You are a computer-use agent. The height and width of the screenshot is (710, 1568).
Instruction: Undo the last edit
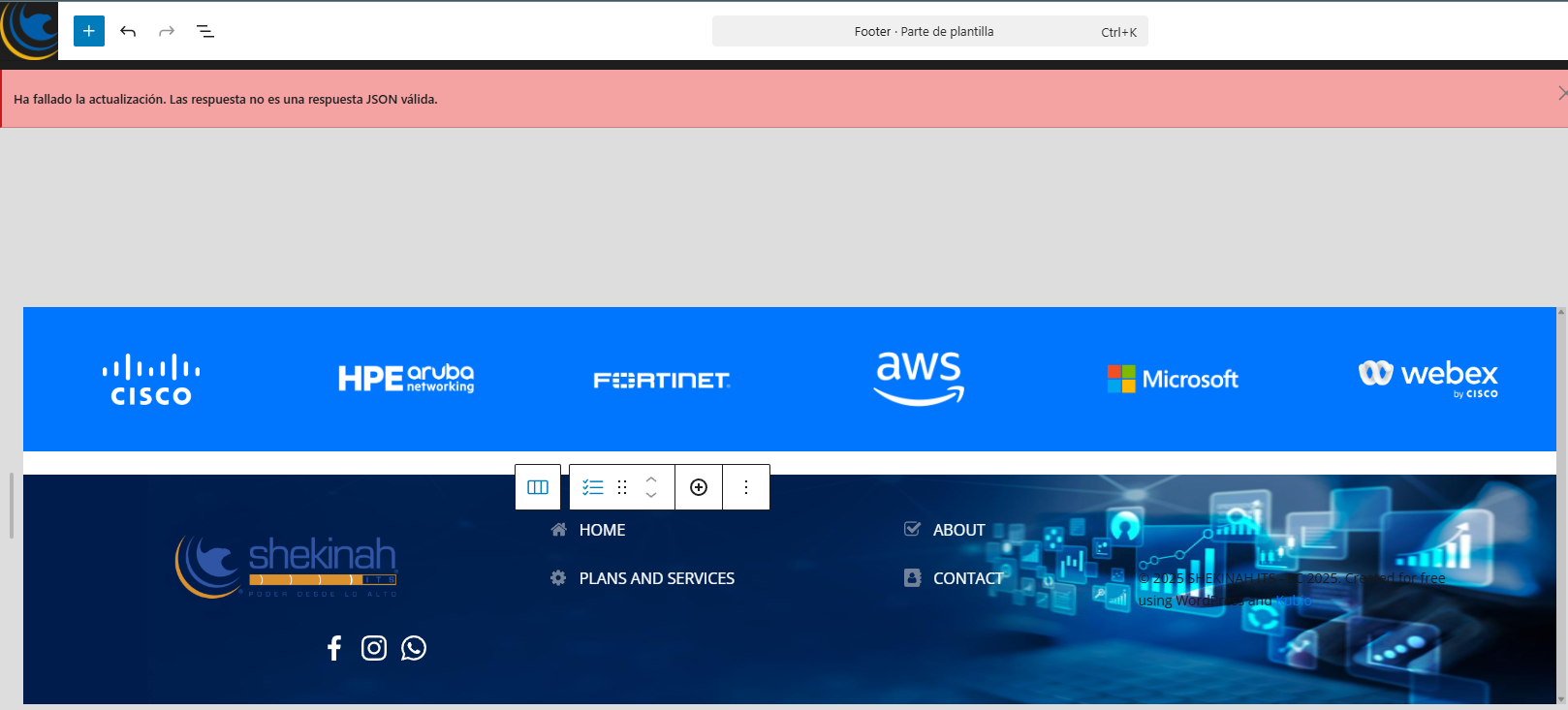coord(128,31)
